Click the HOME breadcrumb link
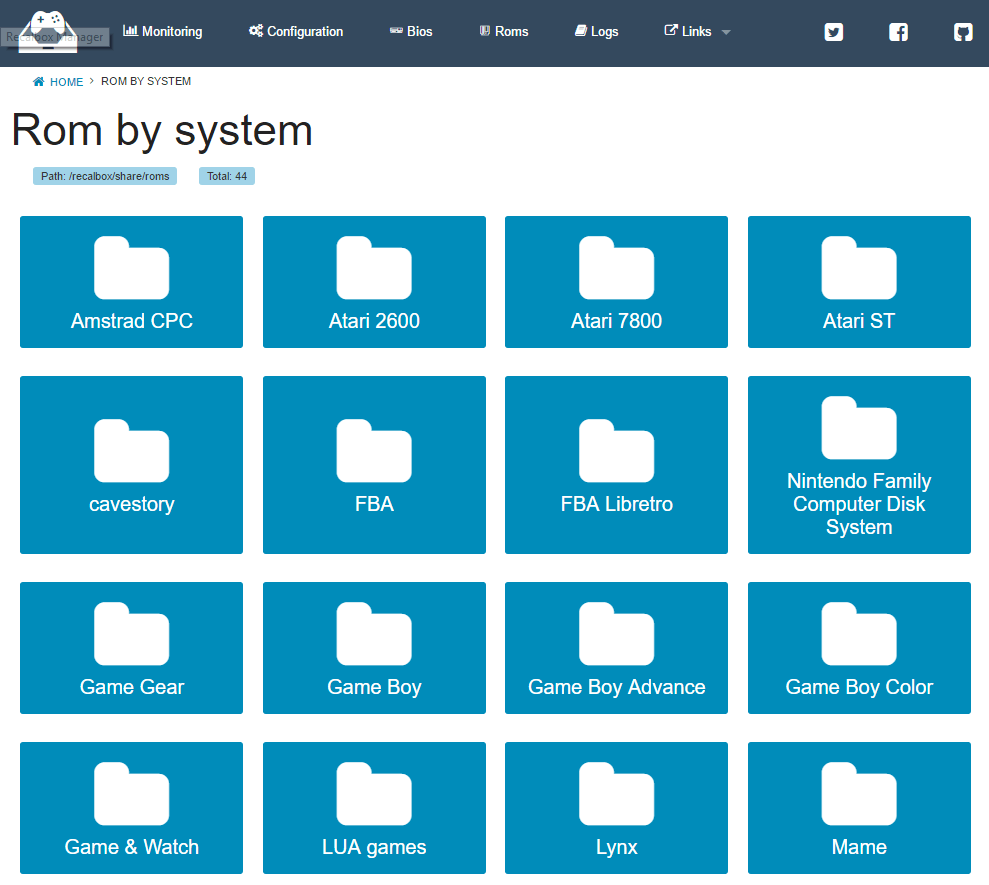The image size is (989, 885). pos(66,82)
